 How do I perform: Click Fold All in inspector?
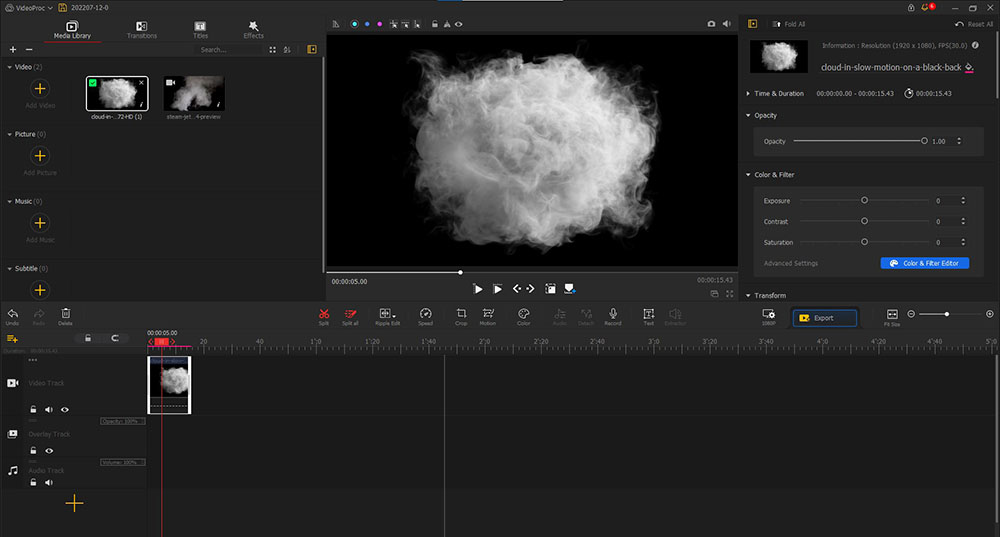789,24
